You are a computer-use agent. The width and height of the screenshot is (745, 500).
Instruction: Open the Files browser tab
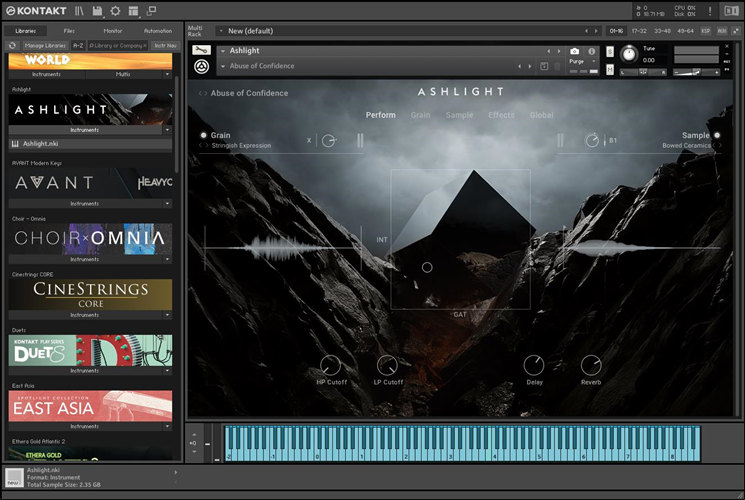point(69,31)
